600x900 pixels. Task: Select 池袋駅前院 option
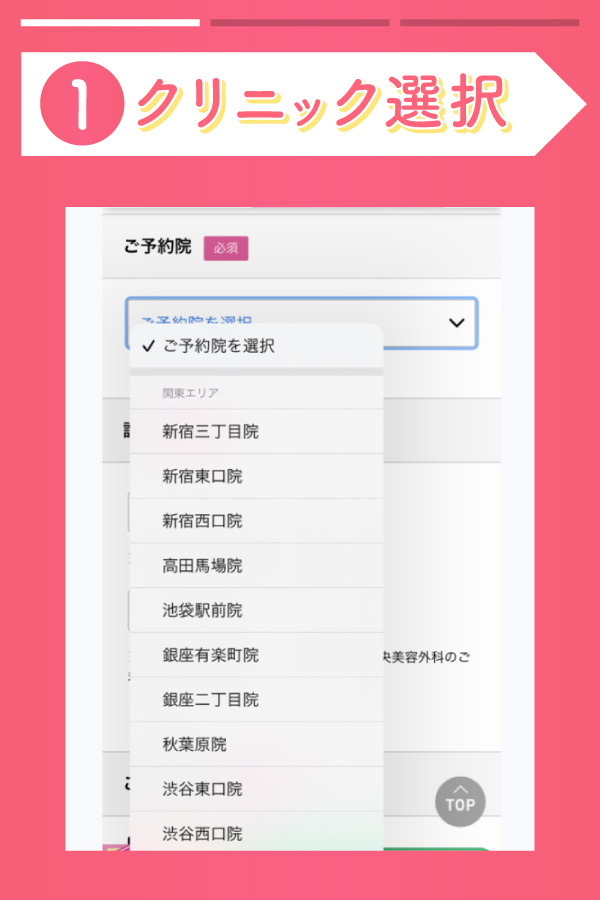pyautogui.click(x=202, y=610)
